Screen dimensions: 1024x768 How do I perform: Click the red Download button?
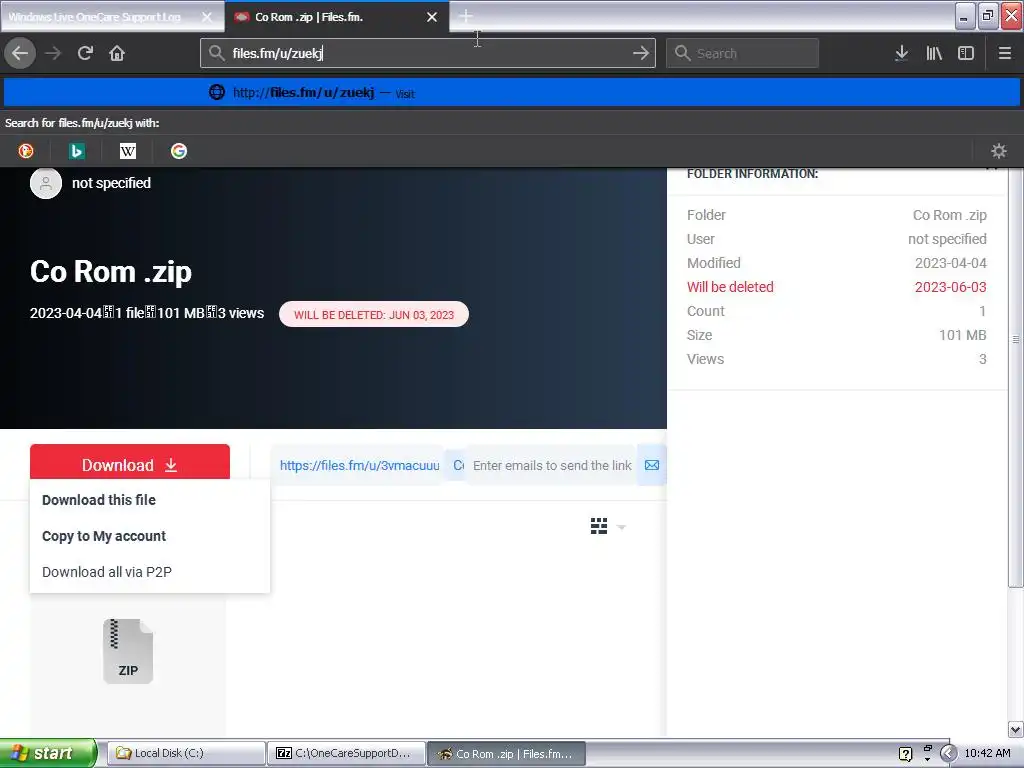pyautogui.click(x=130, y=462)
